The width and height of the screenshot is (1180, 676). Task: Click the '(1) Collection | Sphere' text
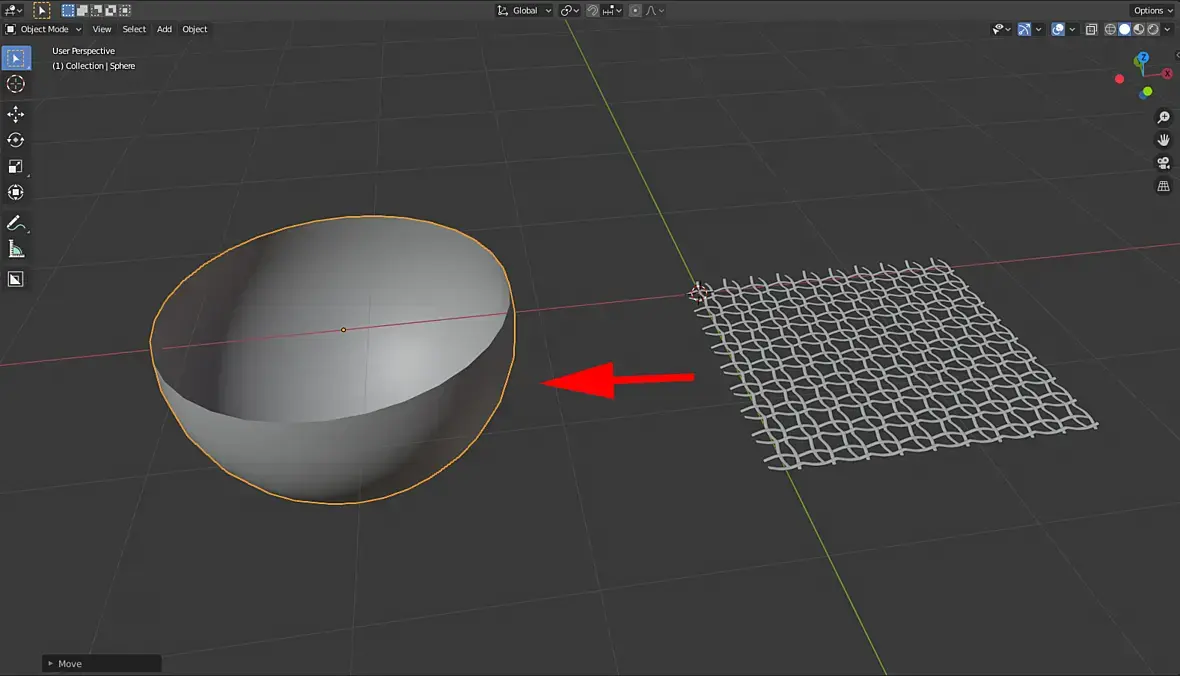(x=93, y=65)
